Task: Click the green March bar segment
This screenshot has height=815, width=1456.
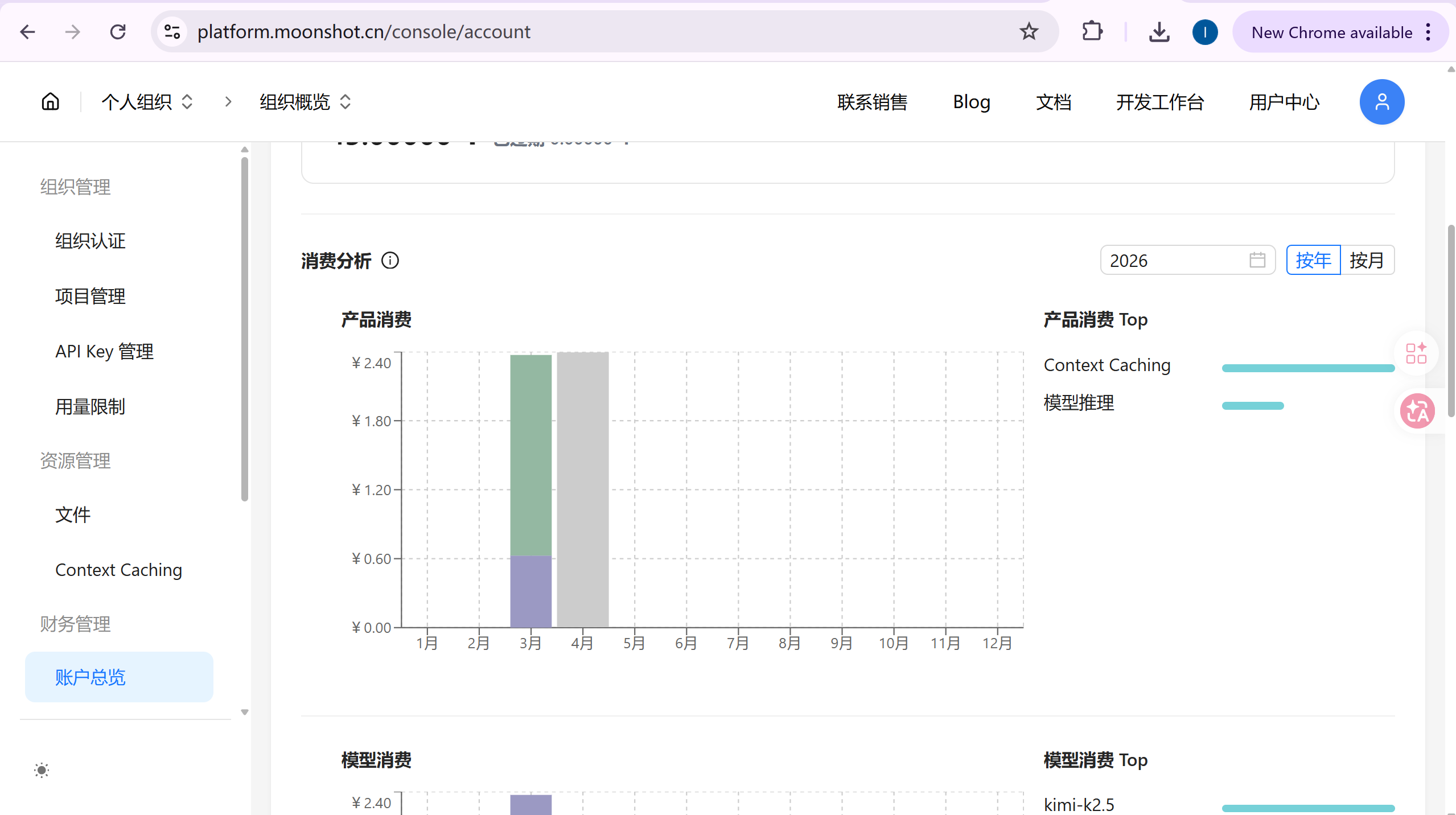Action: (x=530, y=455)
